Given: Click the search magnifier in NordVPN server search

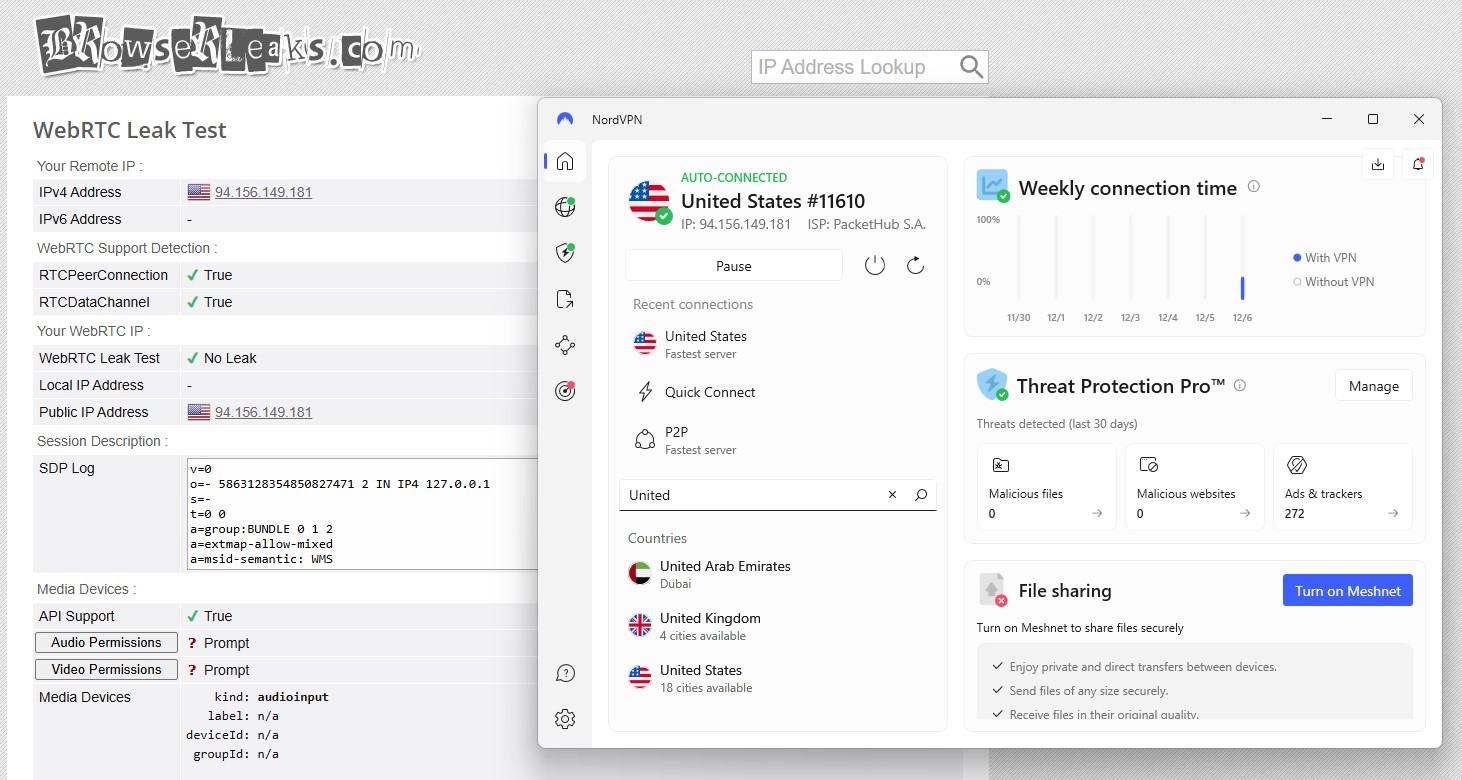Looking at the screenshot, I should tap(921, 495).
